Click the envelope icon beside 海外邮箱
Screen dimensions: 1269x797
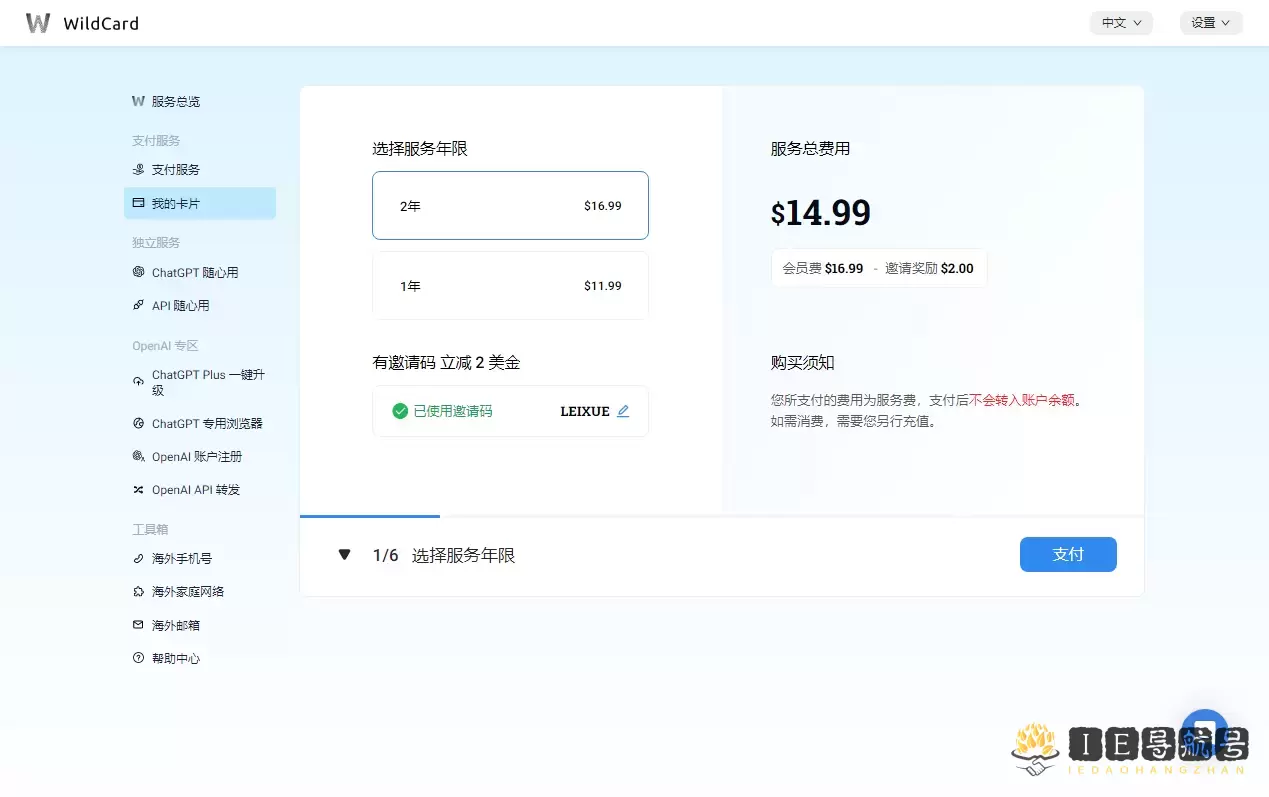tap(139, 624)
